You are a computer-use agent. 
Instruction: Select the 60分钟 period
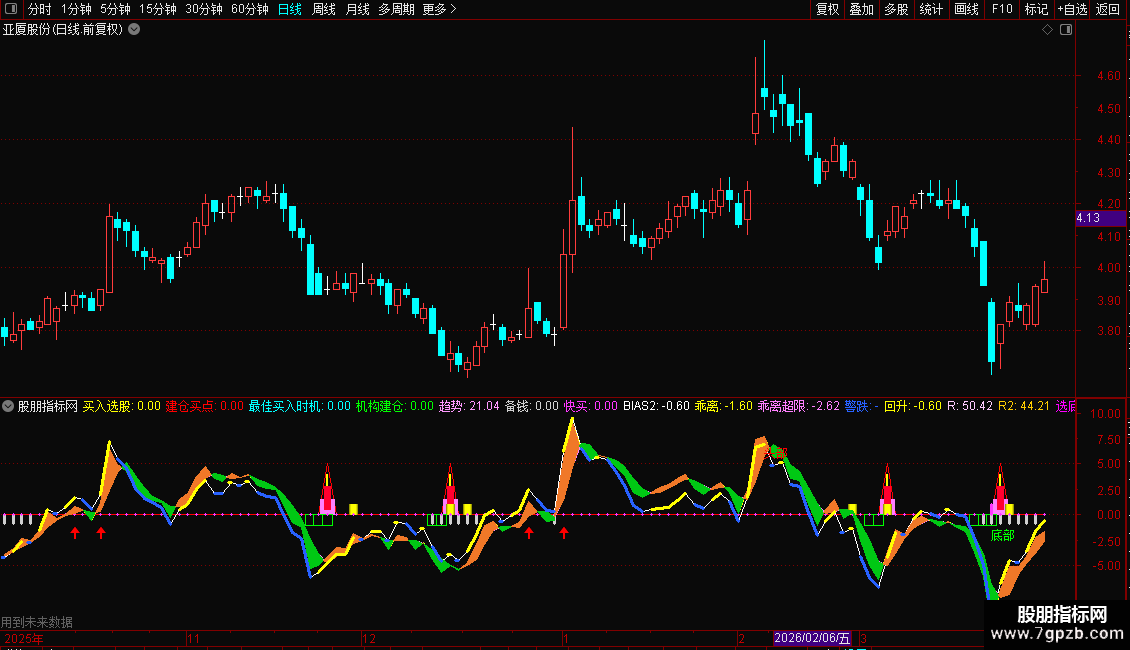(250, 9)
